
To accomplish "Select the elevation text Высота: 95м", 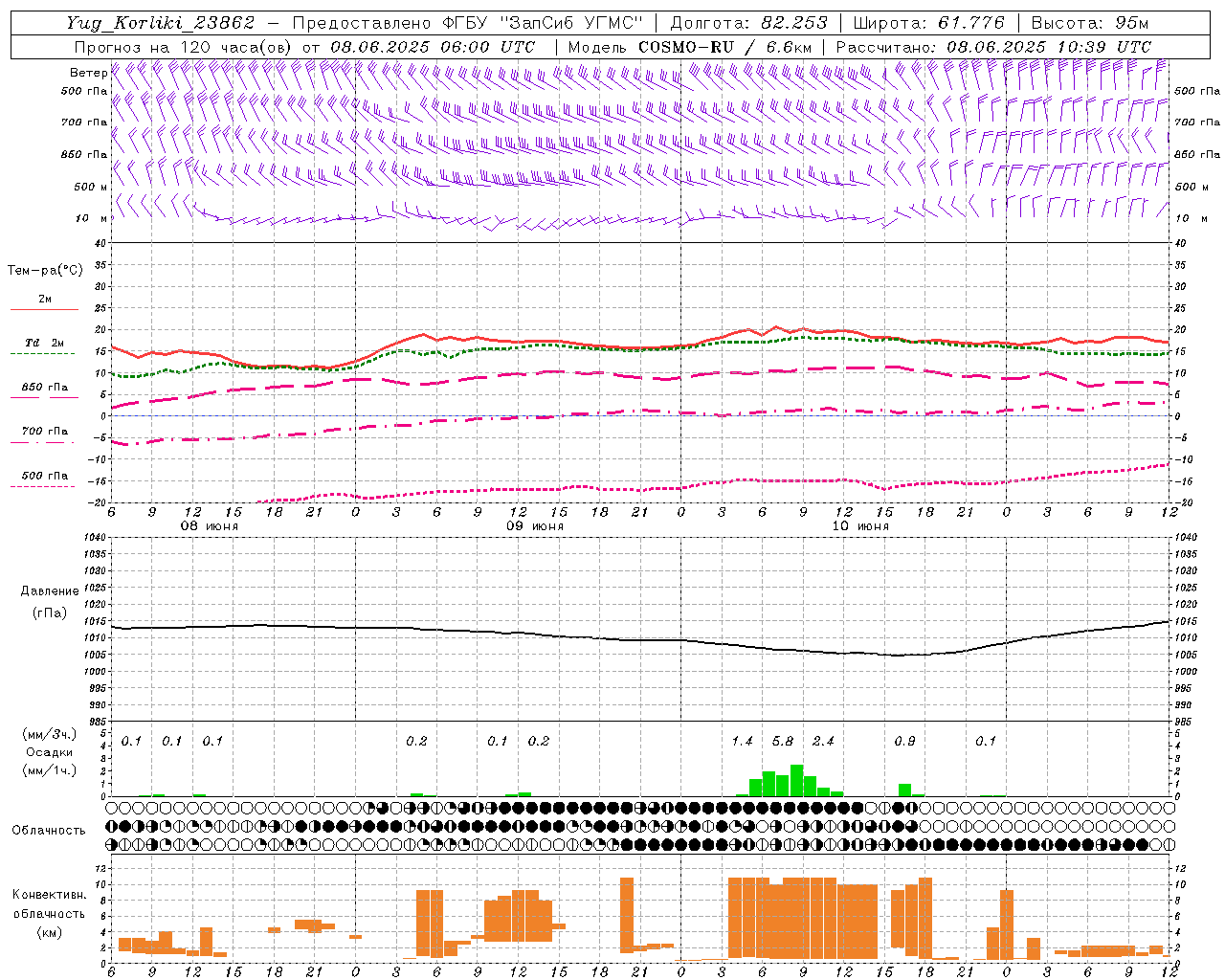I will click(x=1089, y=23).
